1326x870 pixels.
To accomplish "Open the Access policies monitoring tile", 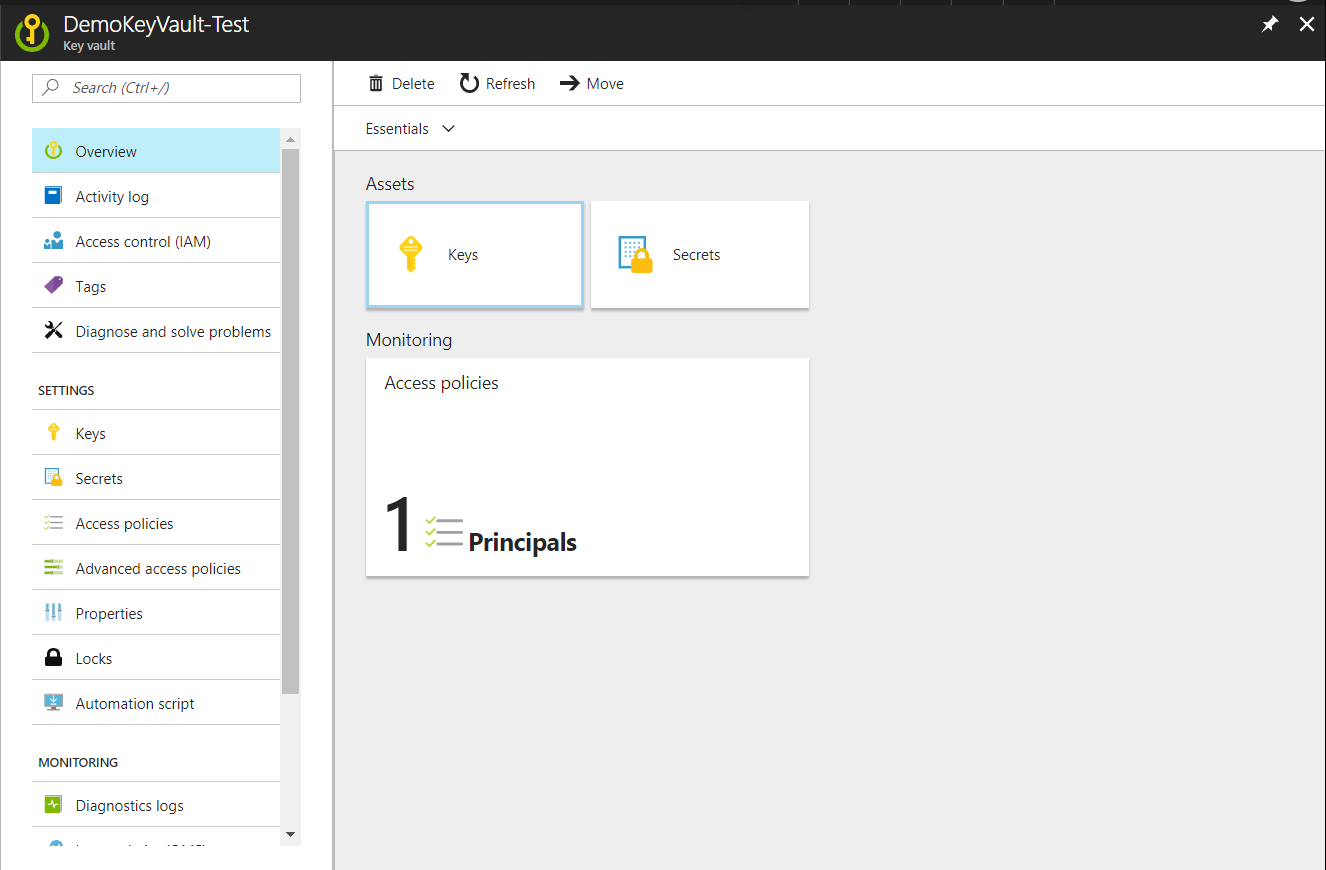I will tap(587, 467).
